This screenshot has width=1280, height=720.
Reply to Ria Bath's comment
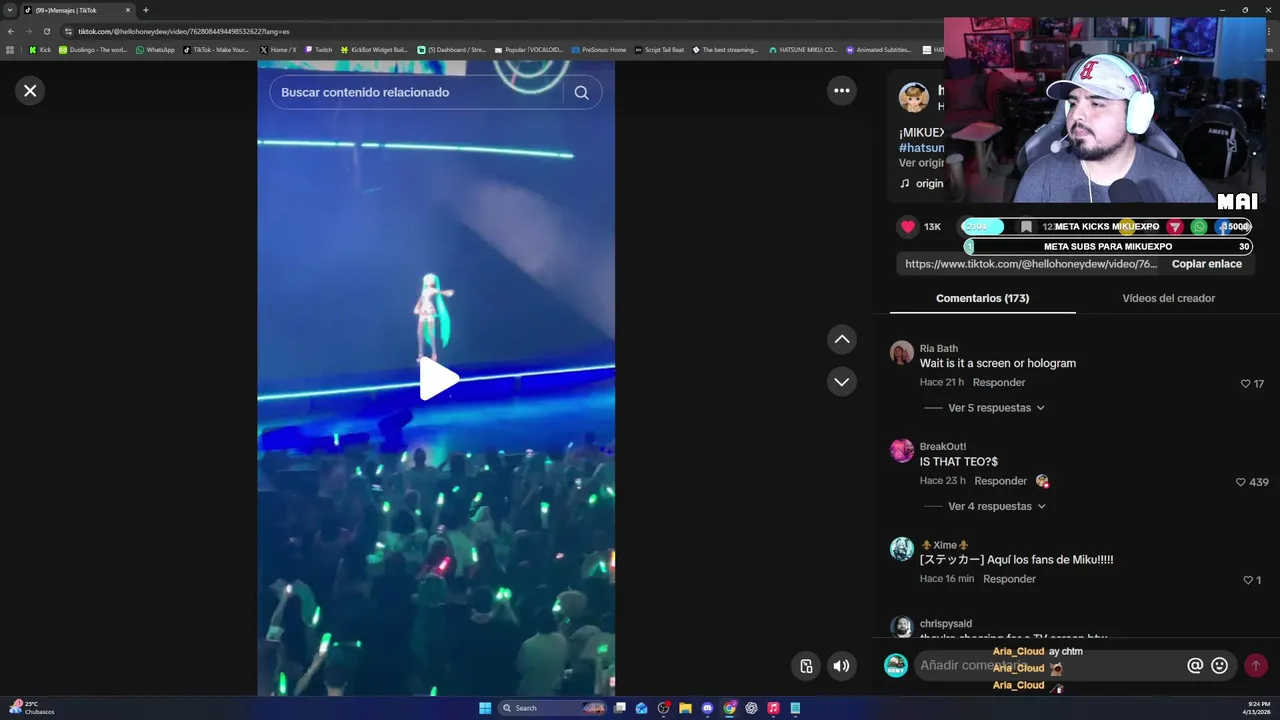coord(999,383)
